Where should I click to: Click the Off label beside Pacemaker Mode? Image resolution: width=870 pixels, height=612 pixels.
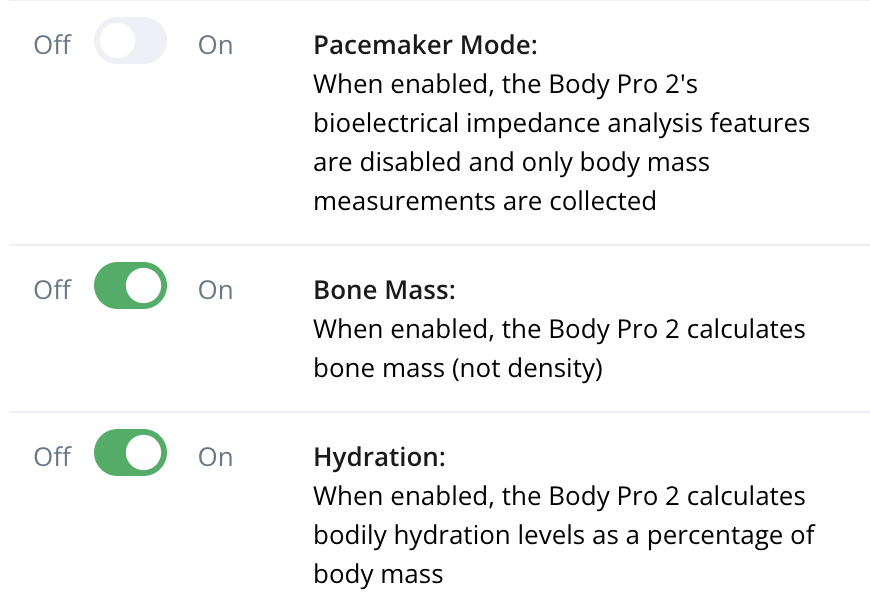coord(51,42)
